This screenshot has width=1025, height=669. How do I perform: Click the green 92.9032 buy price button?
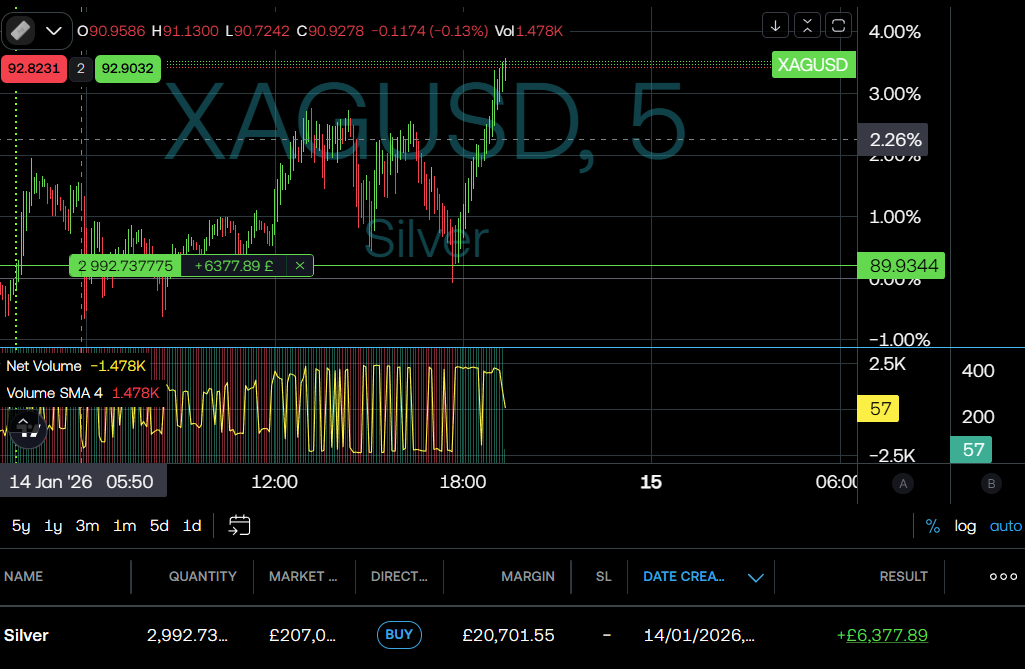pyautogui.click(x=127, y=69)
